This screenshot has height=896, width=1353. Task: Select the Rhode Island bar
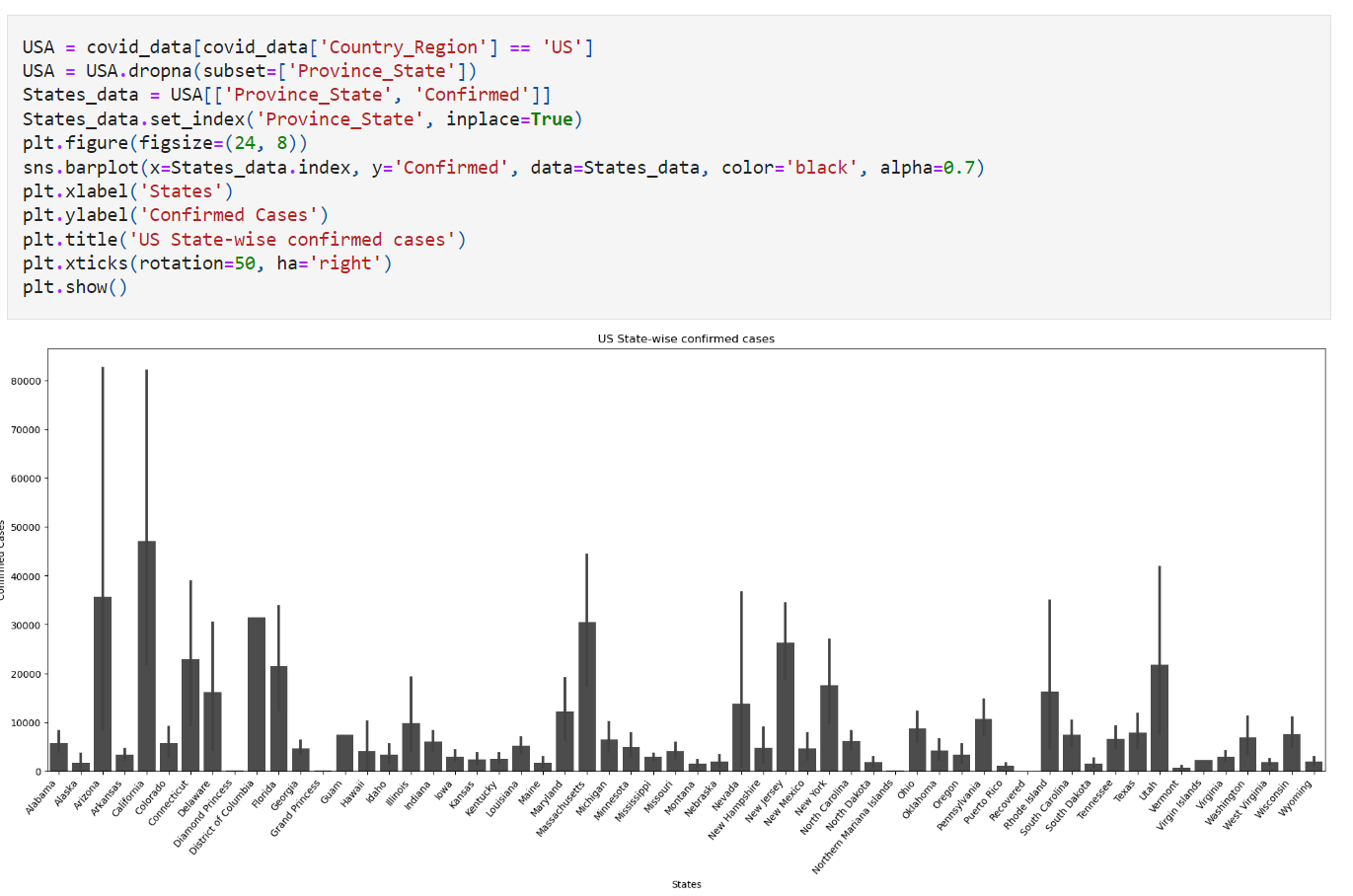1049,731
